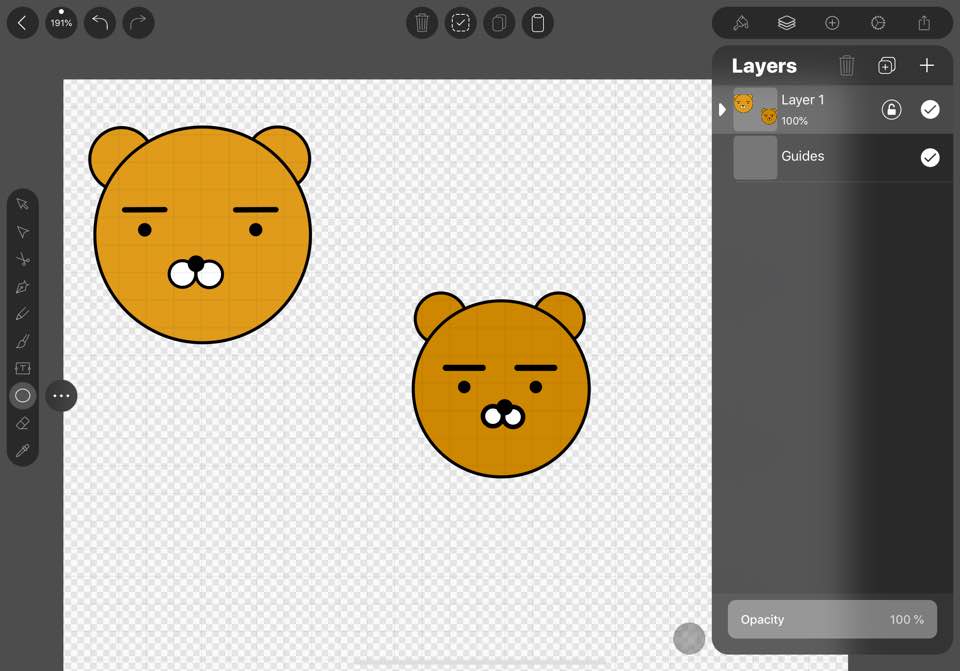This screenshot has height=671, width=960.
Task: Open more shape options ellipsis button
Action: (x=61, y=395)
